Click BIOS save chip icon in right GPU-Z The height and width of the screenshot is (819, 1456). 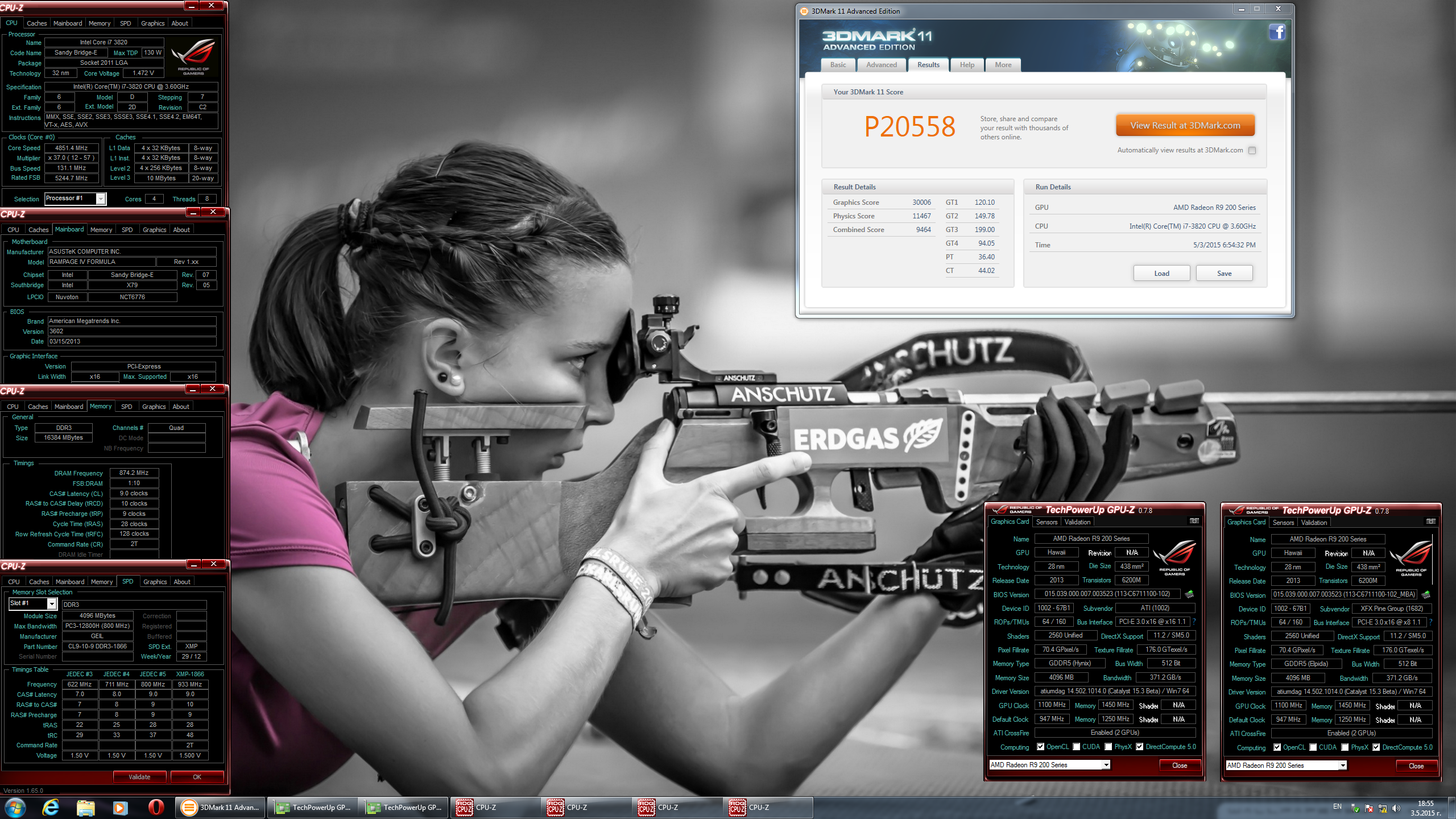coord(1426,595)
